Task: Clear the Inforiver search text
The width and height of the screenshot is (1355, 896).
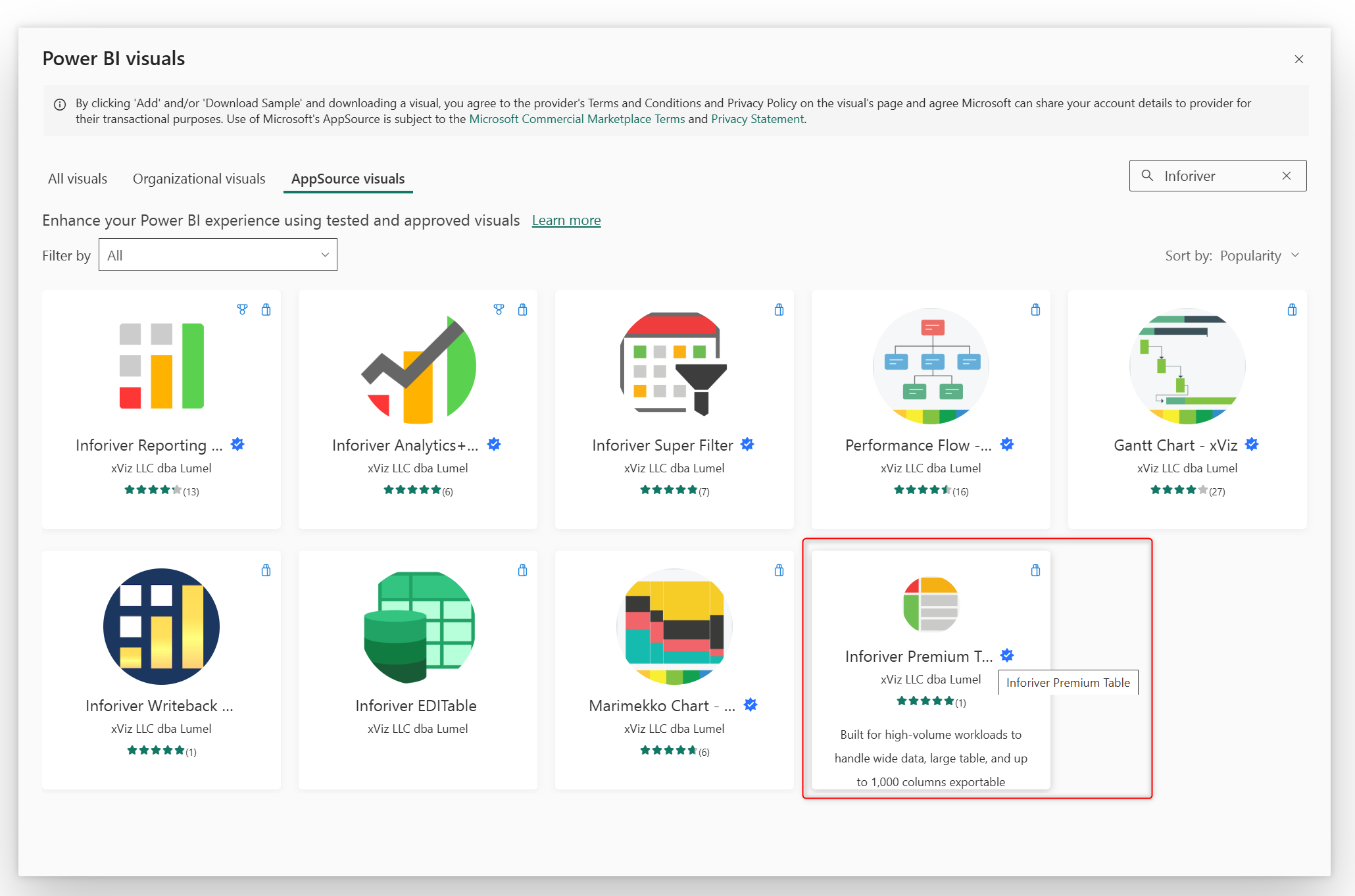Action: click(x=1287, y=176)
